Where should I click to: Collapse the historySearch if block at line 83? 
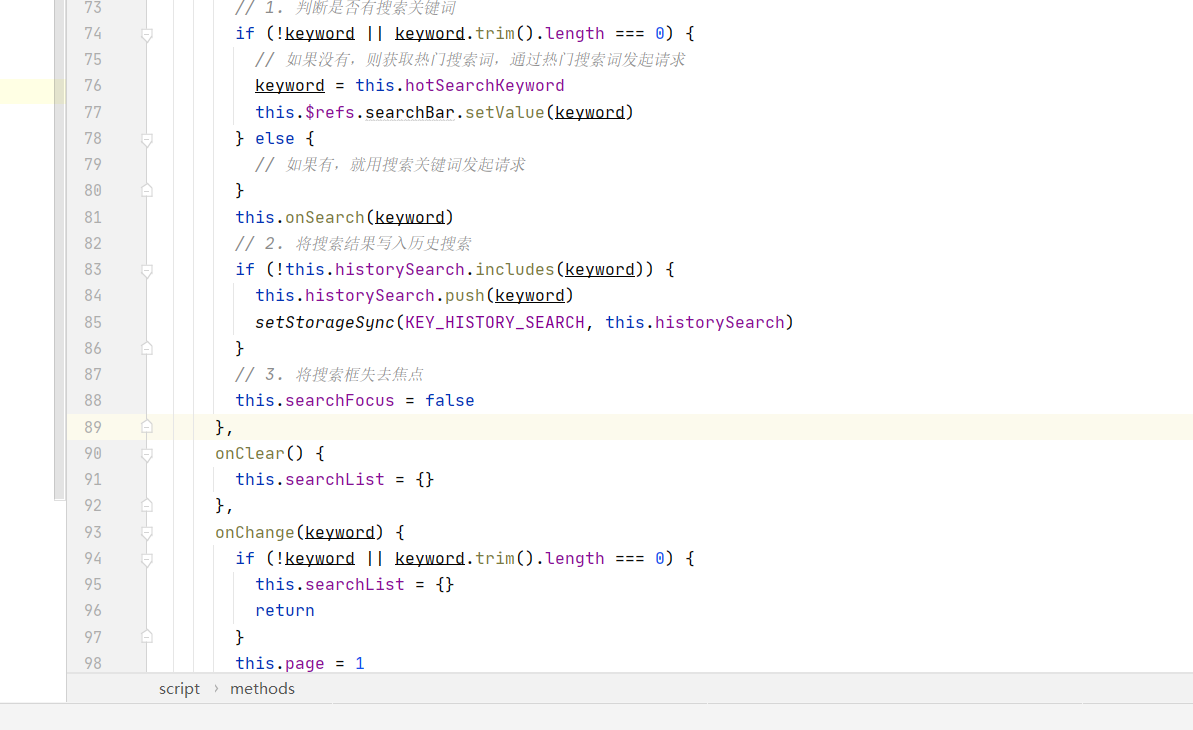click(x=147, y=270)
